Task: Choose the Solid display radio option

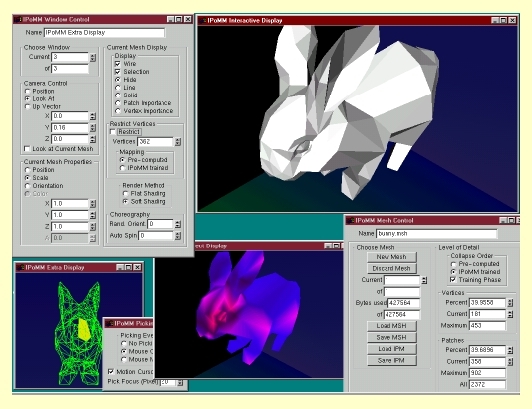Action: (x=118, y=95)
